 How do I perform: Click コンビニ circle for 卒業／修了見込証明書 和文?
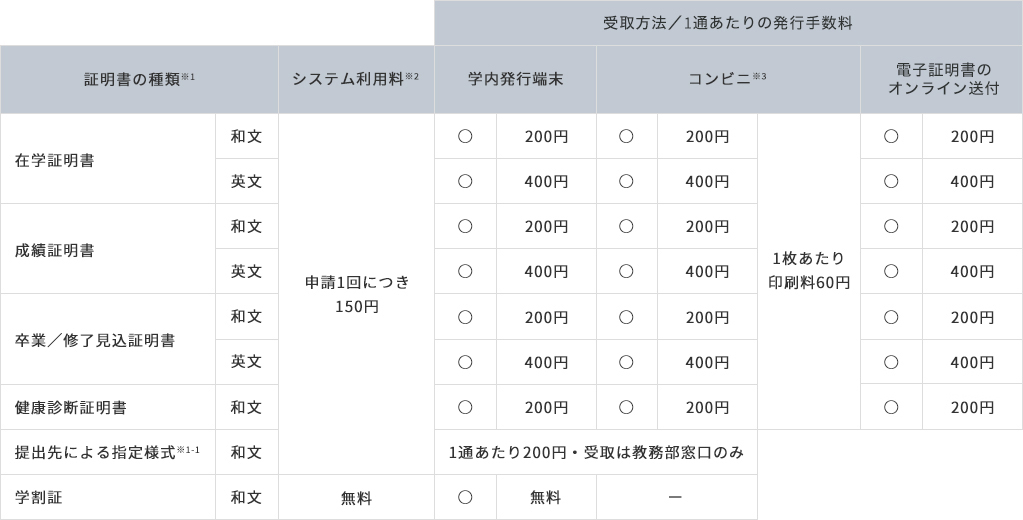pyautogui.click(x=626, y=316)
